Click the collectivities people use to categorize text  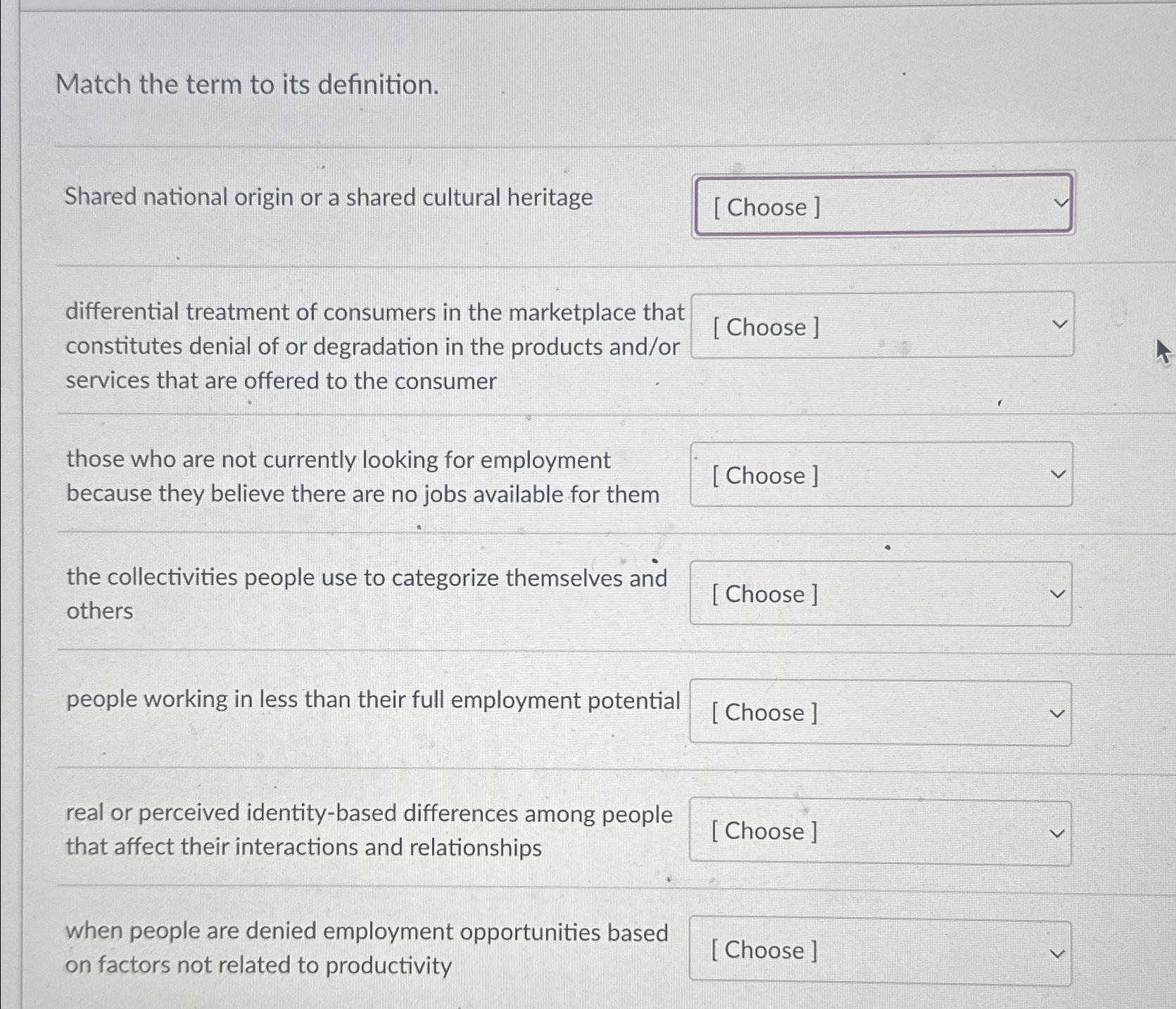click(x=367, y=593)
